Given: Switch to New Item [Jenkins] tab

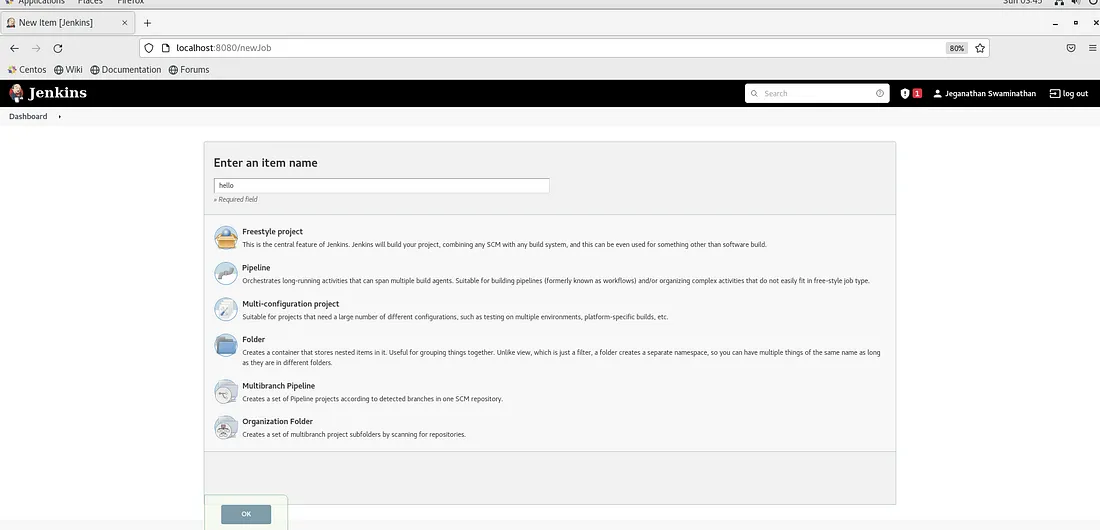Looking at the screenshot, I should click(x=67, y=22).
